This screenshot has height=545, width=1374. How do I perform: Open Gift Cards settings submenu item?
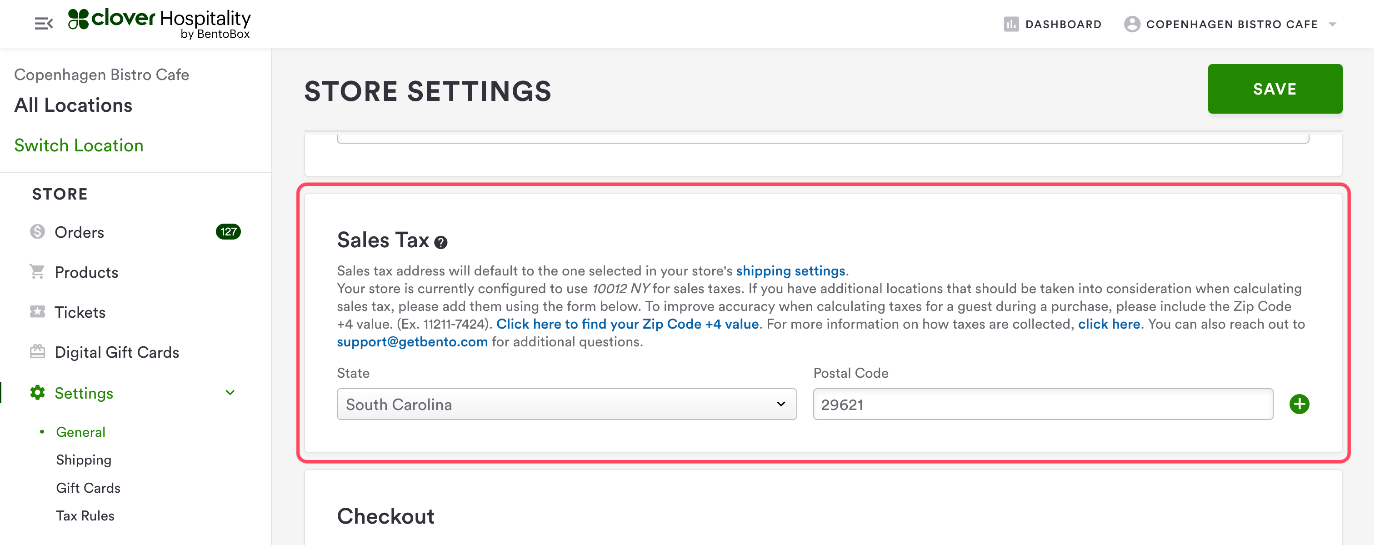[x=88, y=488]
